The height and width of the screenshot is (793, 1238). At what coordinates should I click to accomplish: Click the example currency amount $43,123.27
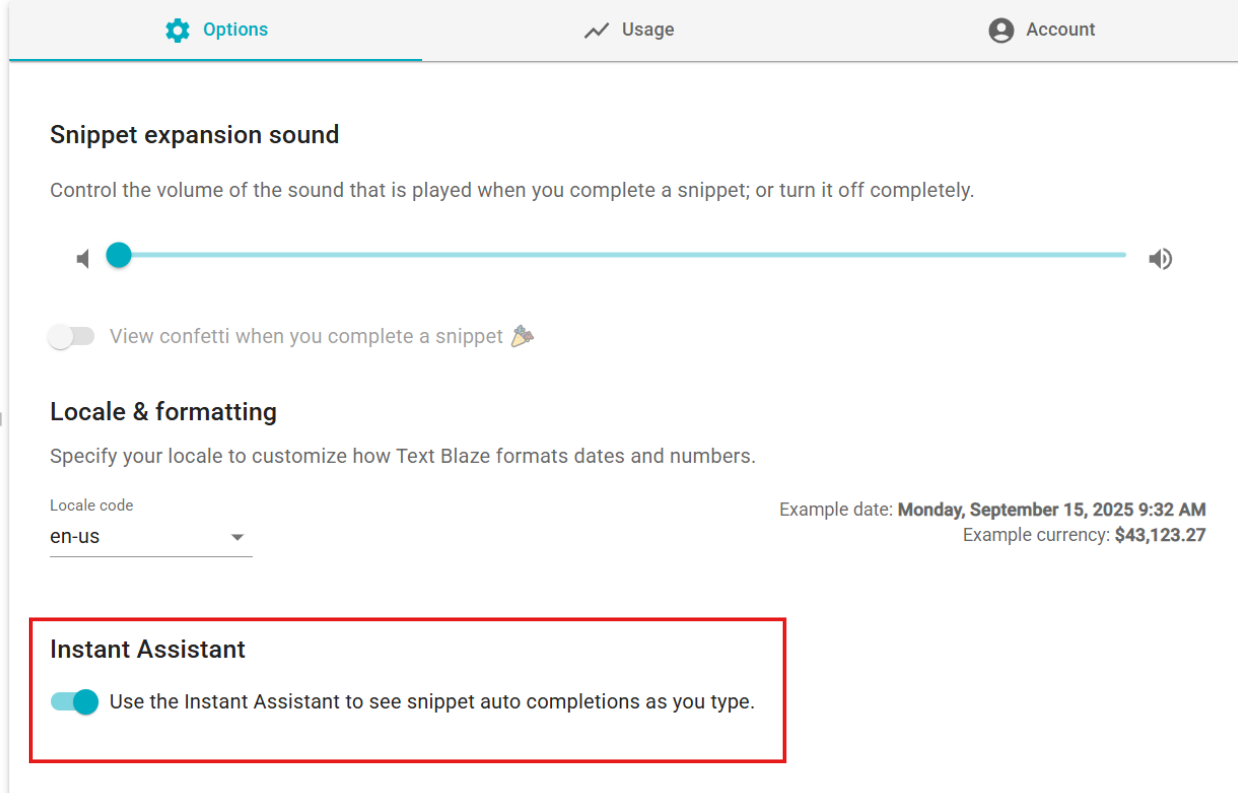pos(1160,535)
